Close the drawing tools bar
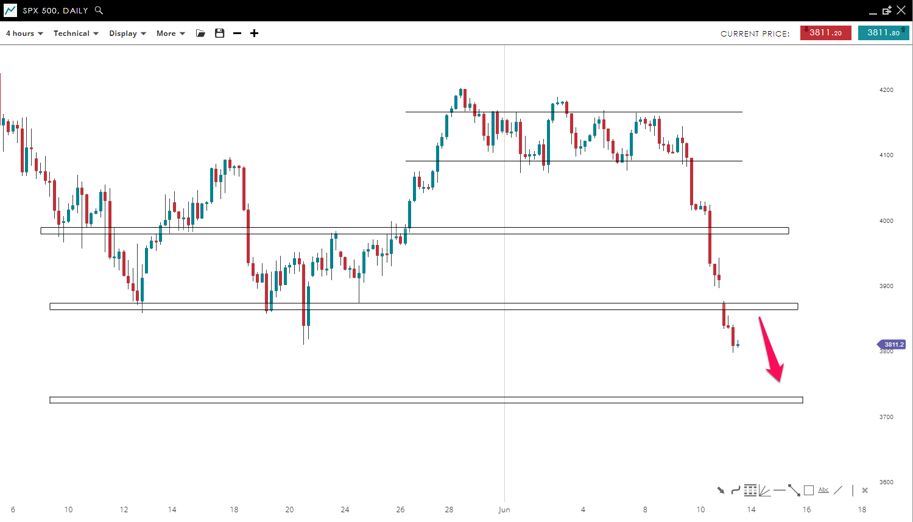Viewport: 913px width, 522px height. pyautogui.click(x=865, y=490)
